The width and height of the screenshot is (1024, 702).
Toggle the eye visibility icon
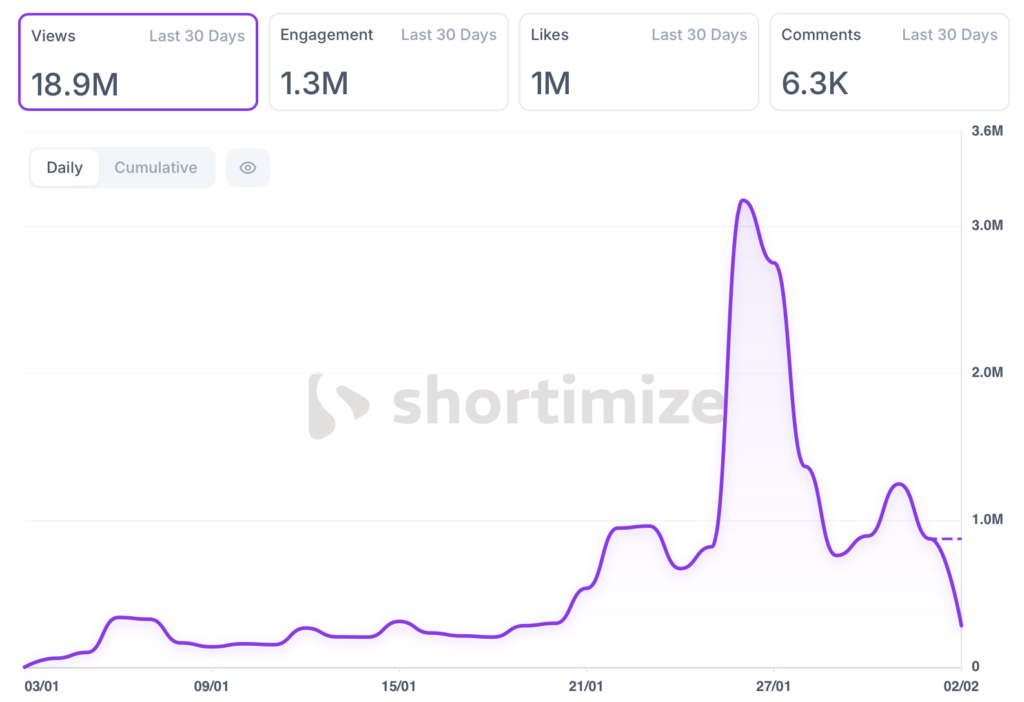(x=248, y=168)
